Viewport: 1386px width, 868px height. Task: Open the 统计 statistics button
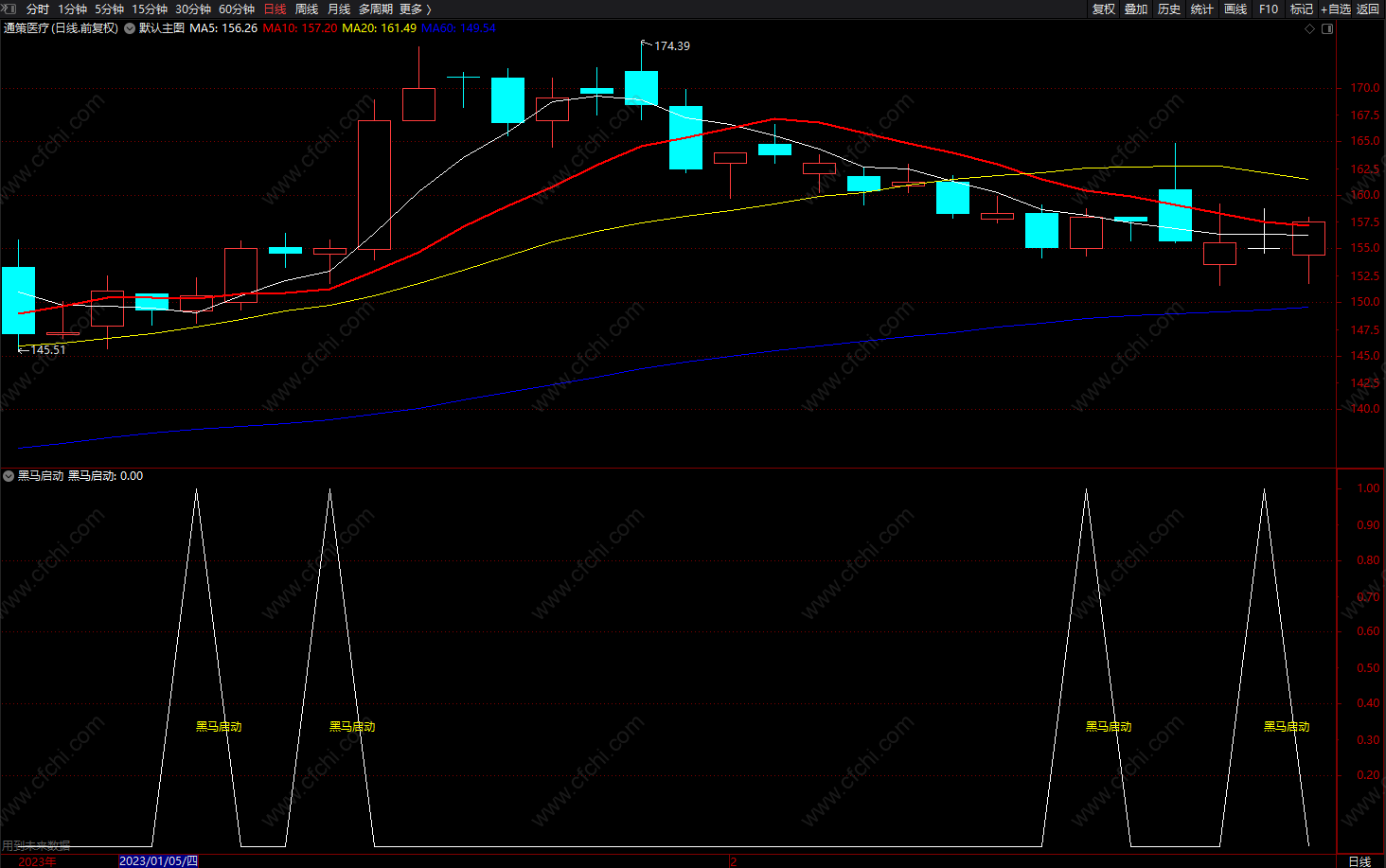click(x=1202, y=9)
